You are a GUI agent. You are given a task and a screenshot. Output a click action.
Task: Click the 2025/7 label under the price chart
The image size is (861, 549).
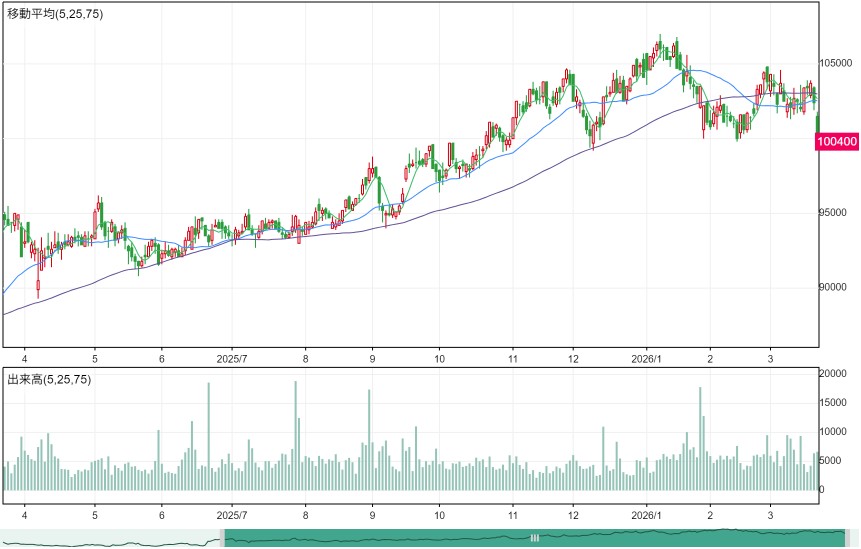[232, 358]
